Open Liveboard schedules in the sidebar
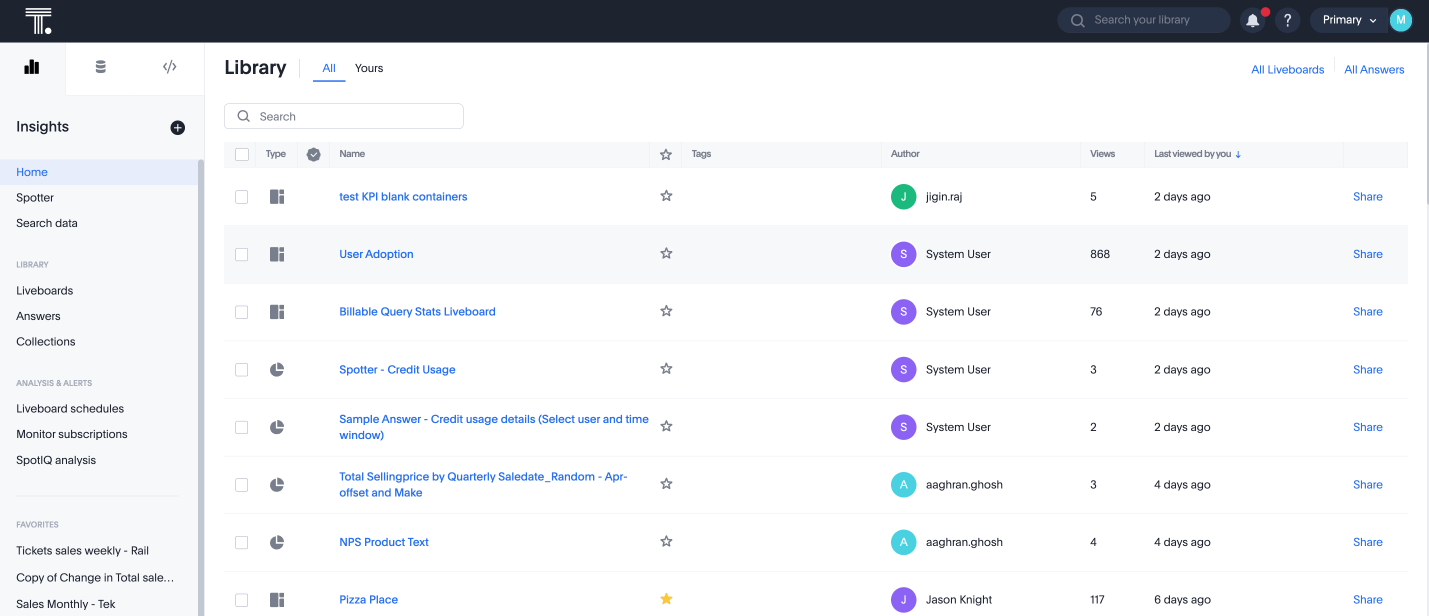 pos(69,408)
